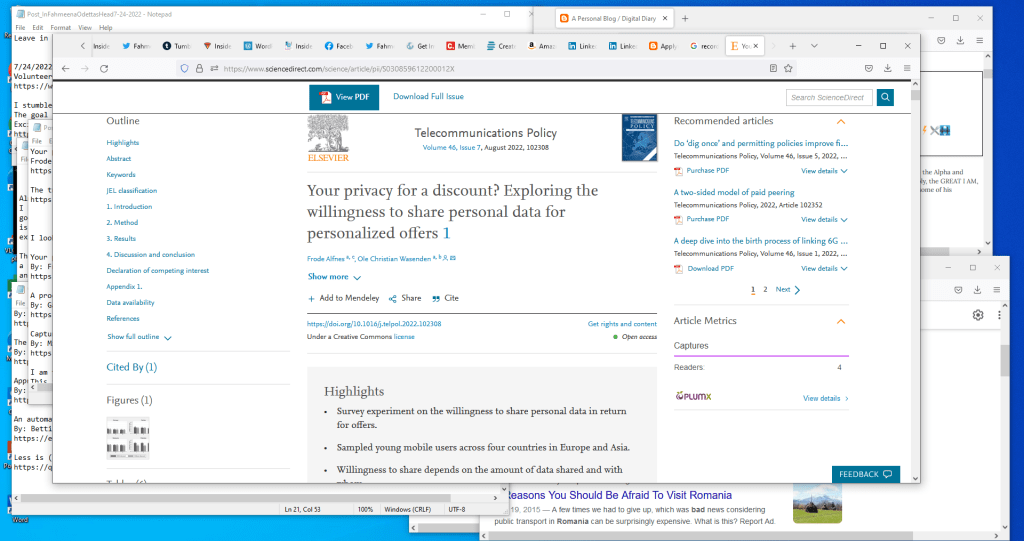Click the ScienceDirect search magnifier button
Image resolution: width=1024 pixels, height=541 pixels.
click(885, 97)
